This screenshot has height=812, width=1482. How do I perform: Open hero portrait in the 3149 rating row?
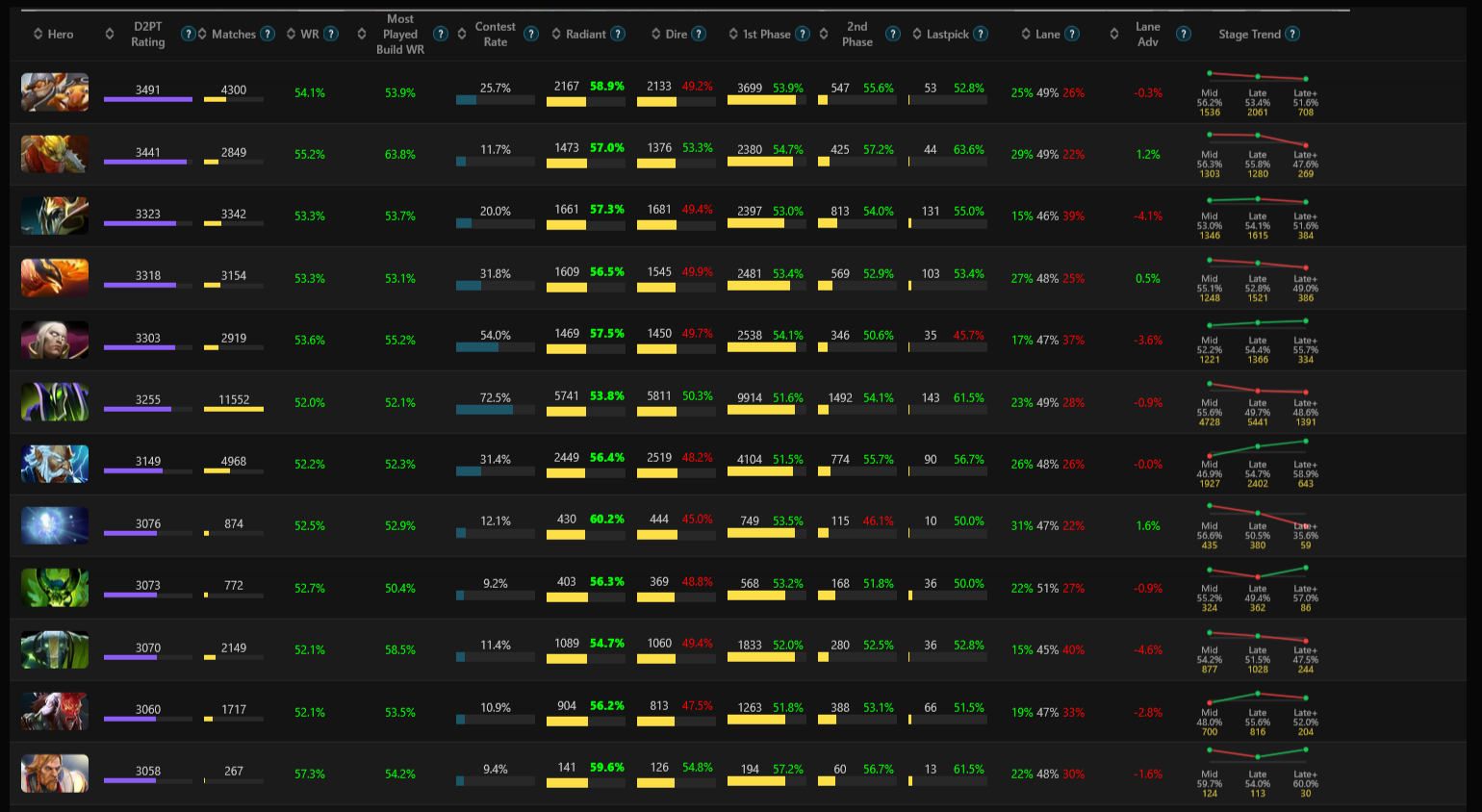pos(55,464)
